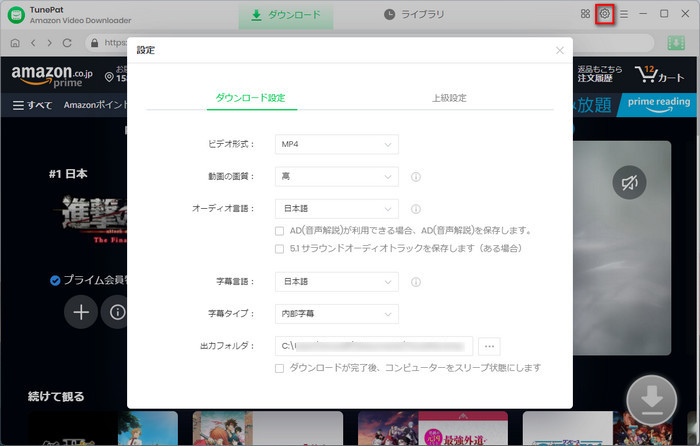Open the ライブラリ tab in header
This screenshot has width=700, height=446.
[414, 14]
